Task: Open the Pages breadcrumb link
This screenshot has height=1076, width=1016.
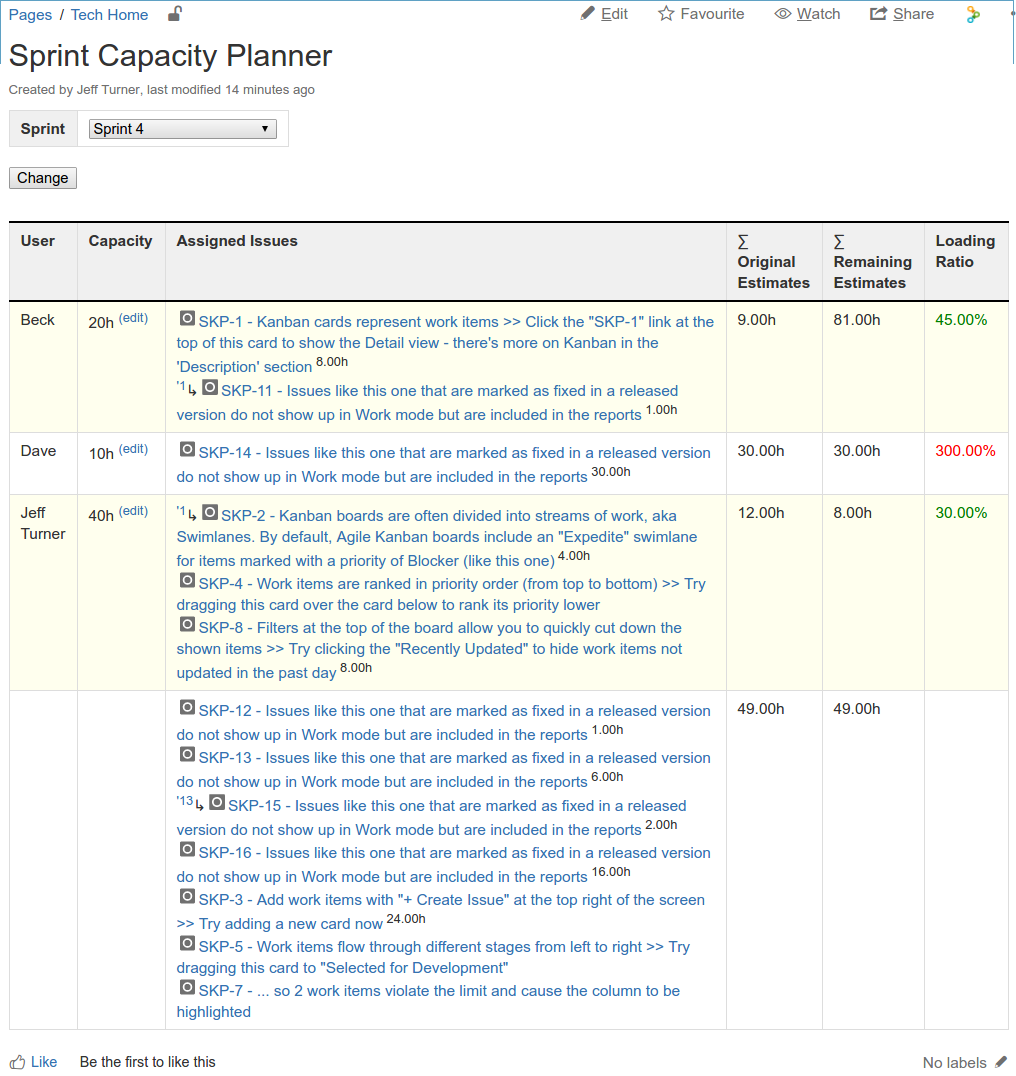Action: click(x=30, y=15)
